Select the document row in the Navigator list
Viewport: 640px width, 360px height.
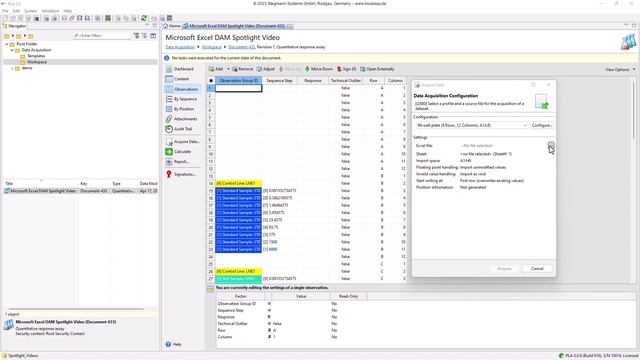(80, 191)
